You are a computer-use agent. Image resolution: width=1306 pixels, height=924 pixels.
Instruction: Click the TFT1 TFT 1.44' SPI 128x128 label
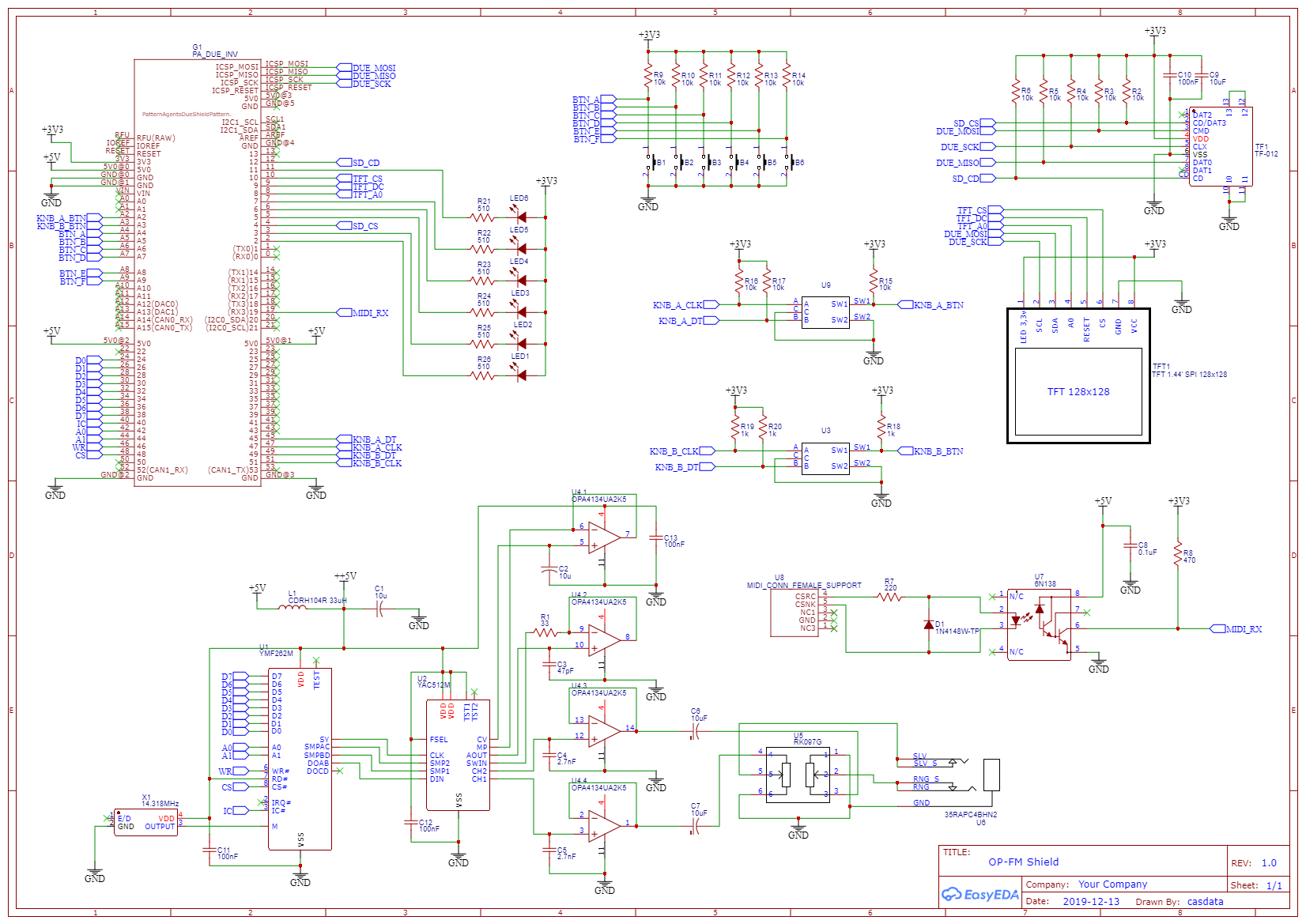click(x=1190, y=371)
